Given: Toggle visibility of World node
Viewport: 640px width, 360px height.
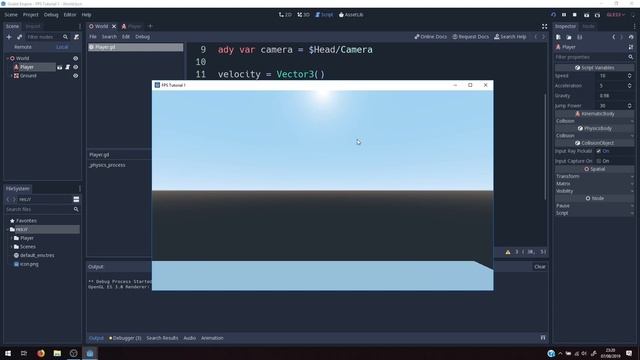Looking at the screenshot, I should tap(76, 58).
